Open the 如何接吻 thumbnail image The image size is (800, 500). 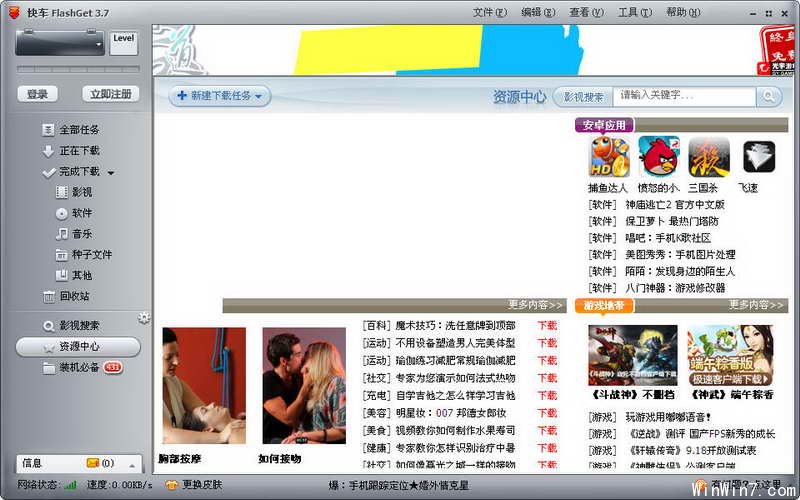304,385
